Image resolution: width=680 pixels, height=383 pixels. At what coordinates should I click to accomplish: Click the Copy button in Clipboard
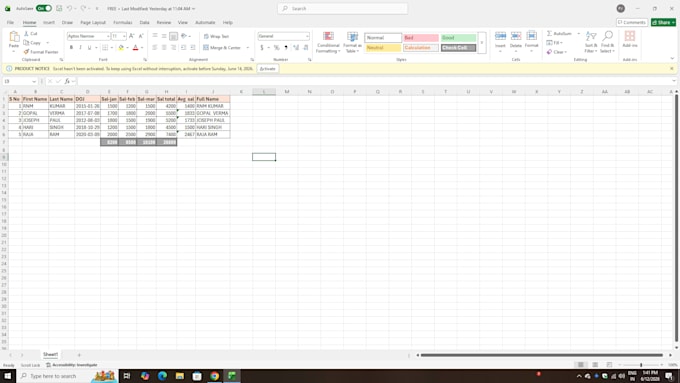(33, 43)
